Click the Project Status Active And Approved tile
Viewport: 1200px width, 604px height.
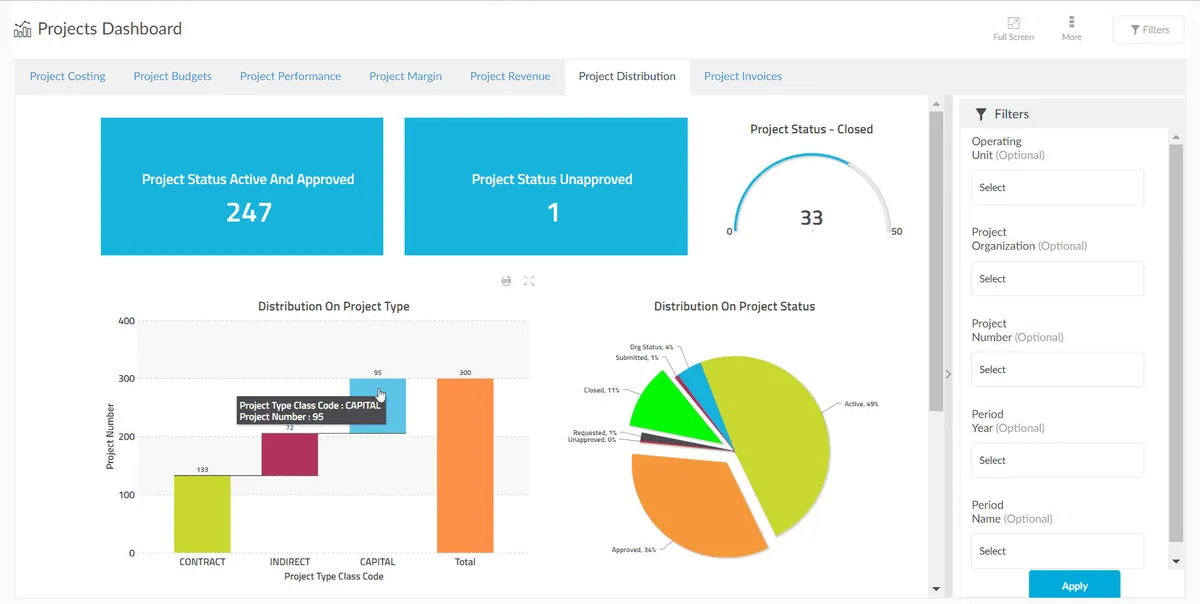point(242,186)
